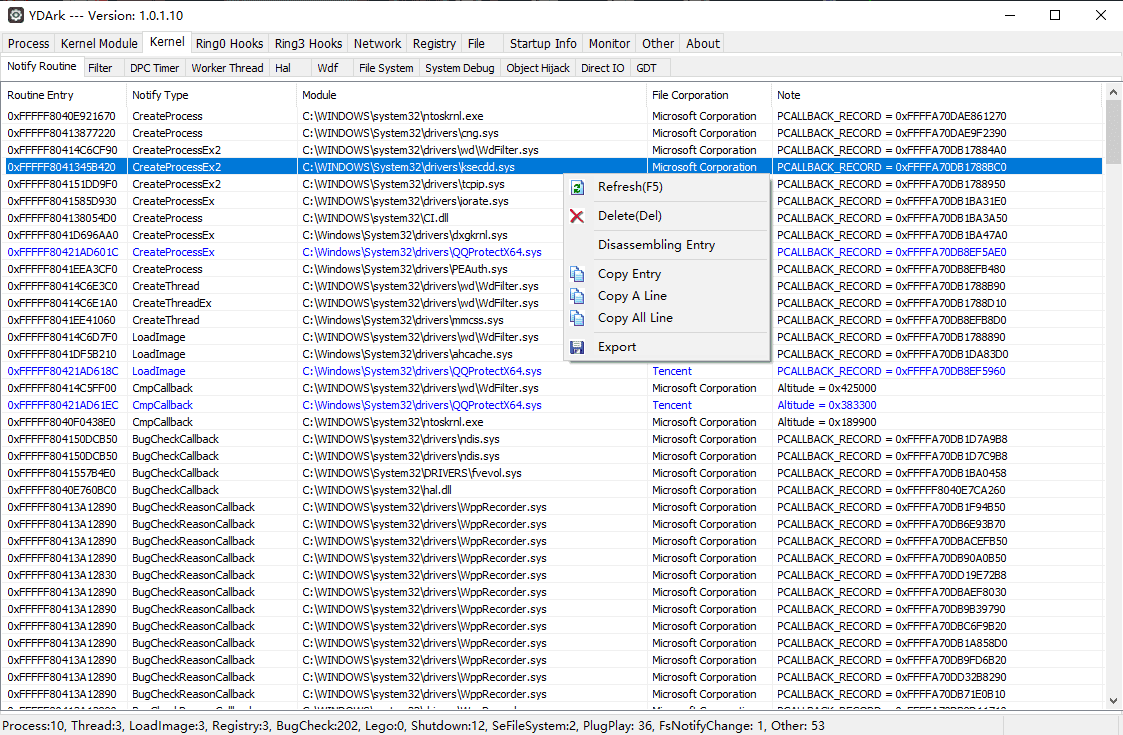Select Copy A Line menu item

tap(667, 296)
